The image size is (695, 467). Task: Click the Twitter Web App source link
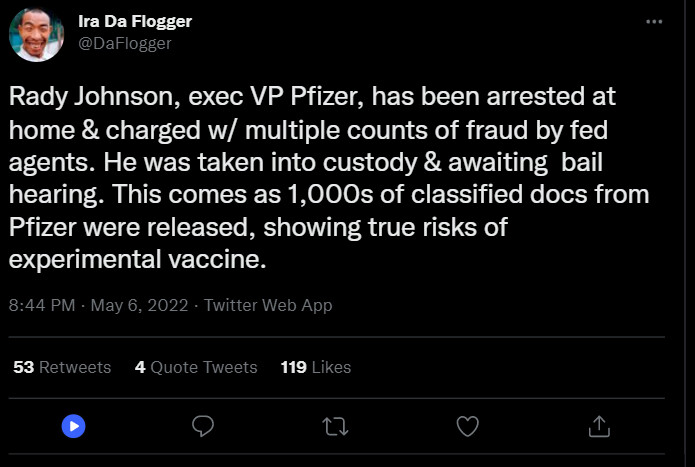tap(268, 305)
